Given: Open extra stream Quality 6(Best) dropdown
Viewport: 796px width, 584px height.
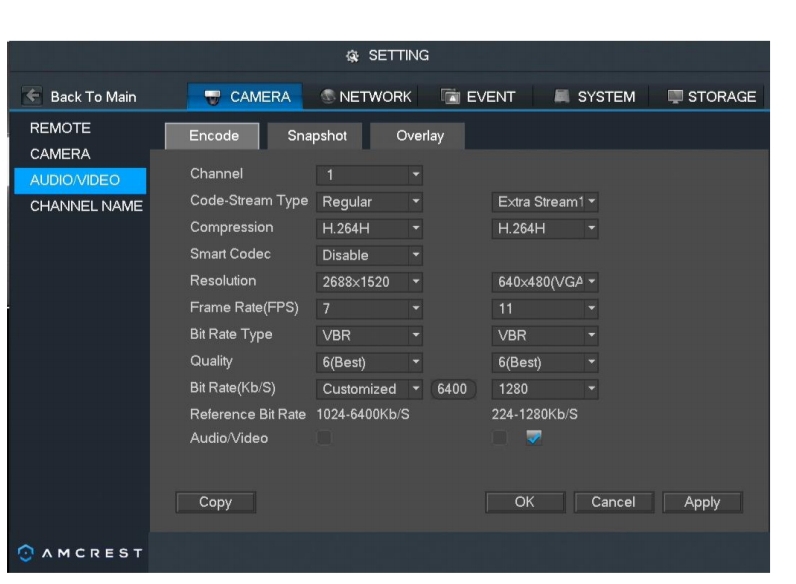Looking at the screenshot, I should point(545,362).
